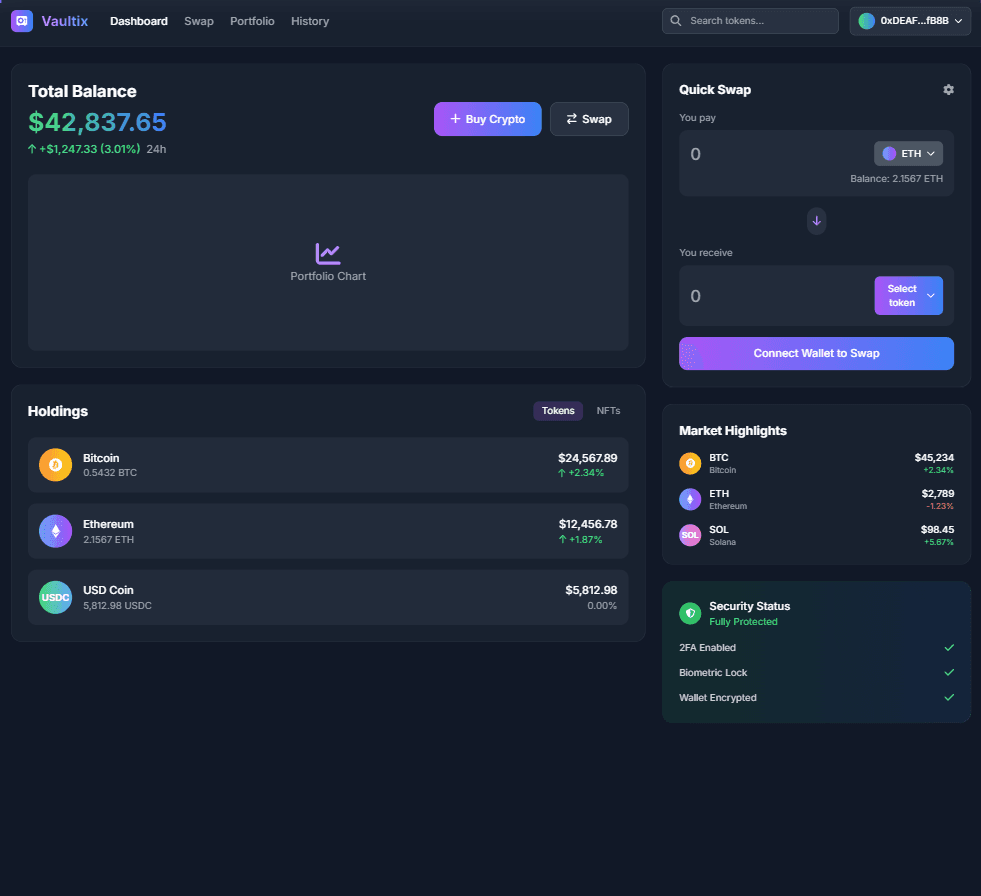
Task: Click the USDC coin icon in Holdings
Action: 56,598
